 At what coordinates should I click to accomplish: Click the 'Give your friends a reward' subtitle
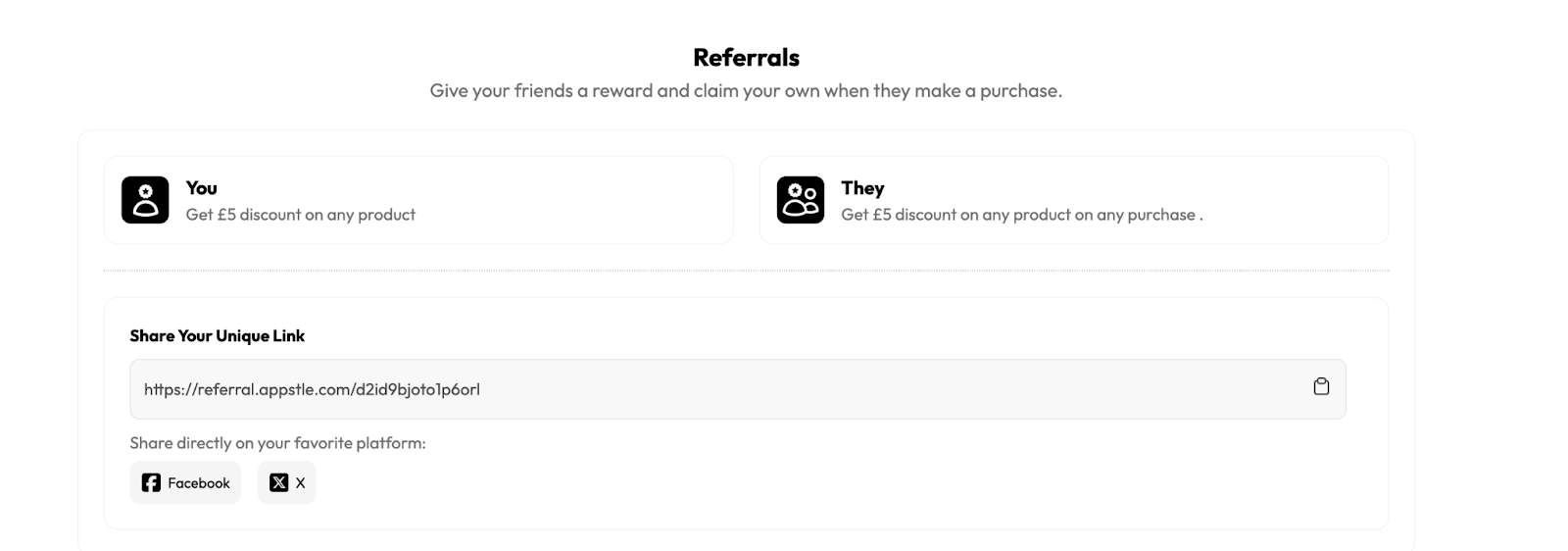746,90
